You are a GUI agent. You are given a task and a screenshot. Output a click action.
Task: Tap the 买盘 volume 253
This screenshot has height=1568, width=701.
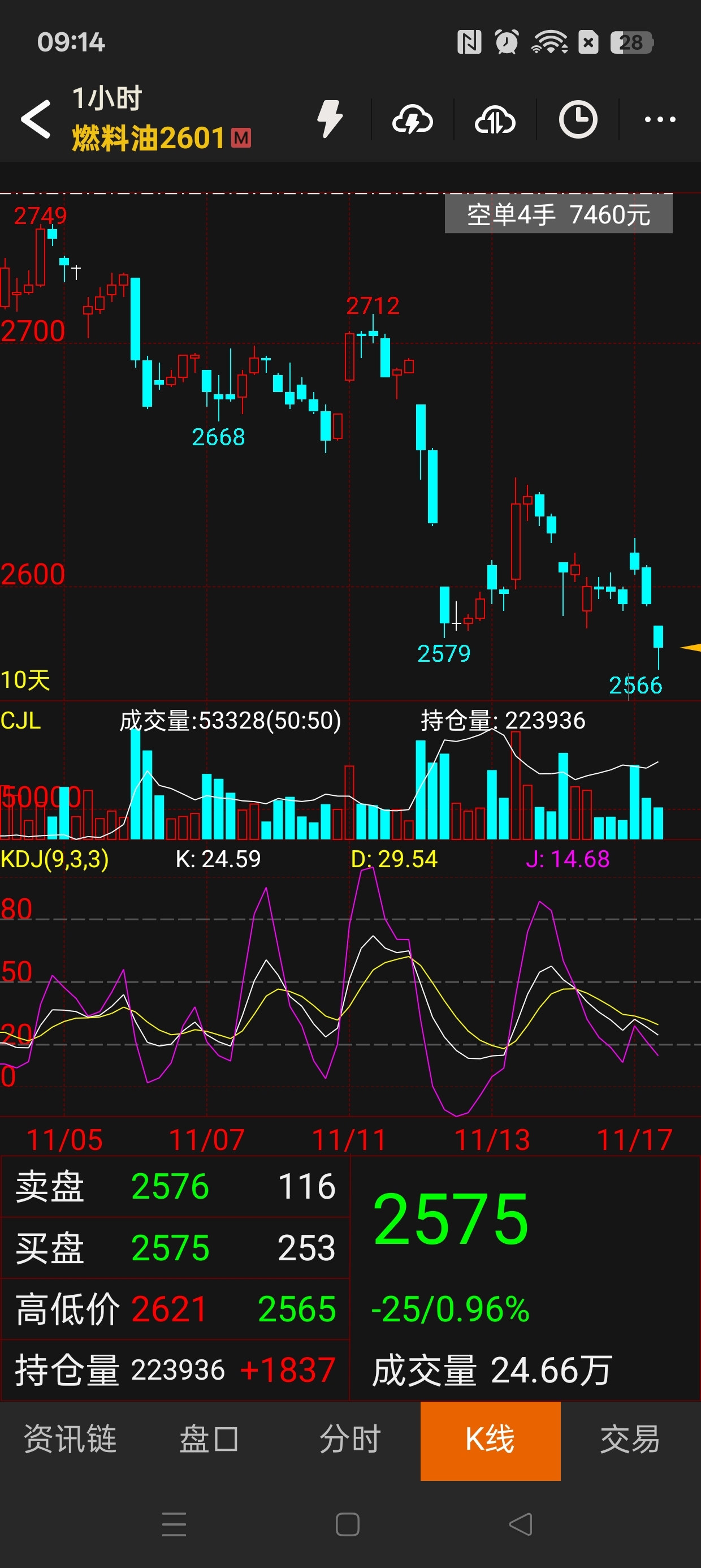pos(306,1247)
